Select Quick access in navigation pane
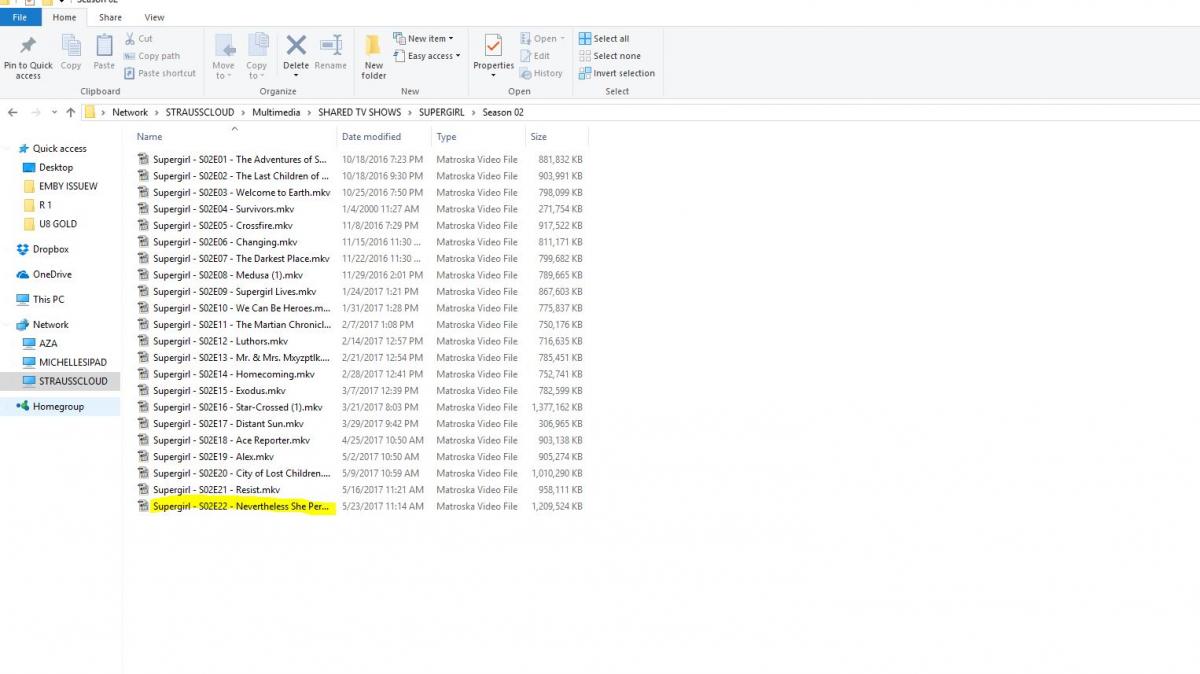The image size is (1200, 674). click(60, 148)
